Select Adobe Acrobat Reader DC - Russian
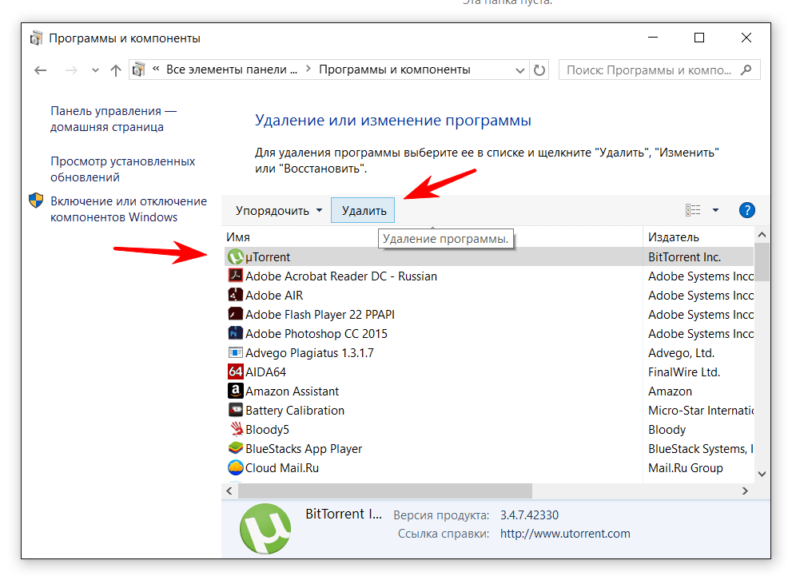The image size is (800, 588). coord(341,276)
